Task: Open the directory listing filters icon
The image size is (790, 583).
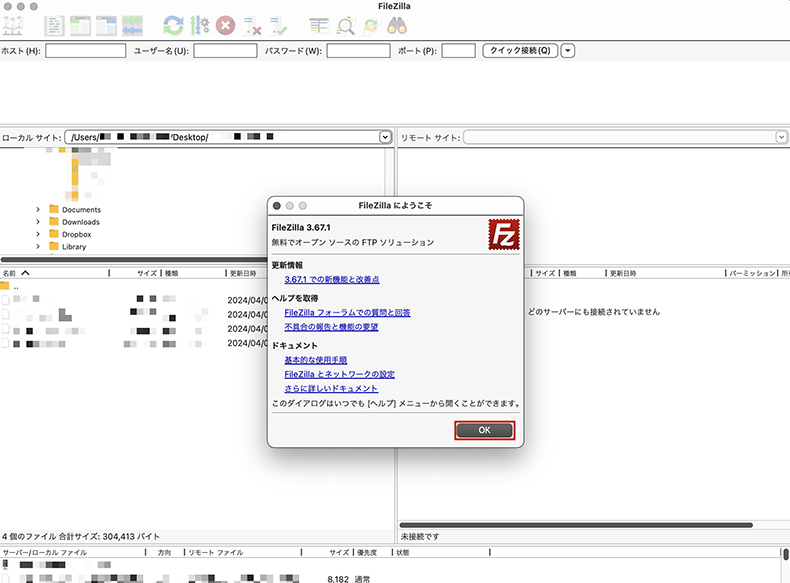Action: (x=319, y=26)
